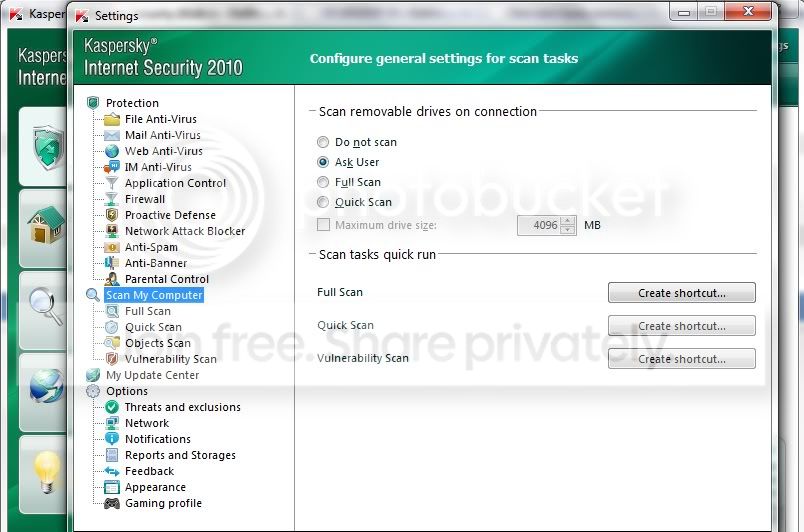Click the My Update Center globe icon
This screenshot has width=804, height=532.
click(x=93, y=375)
